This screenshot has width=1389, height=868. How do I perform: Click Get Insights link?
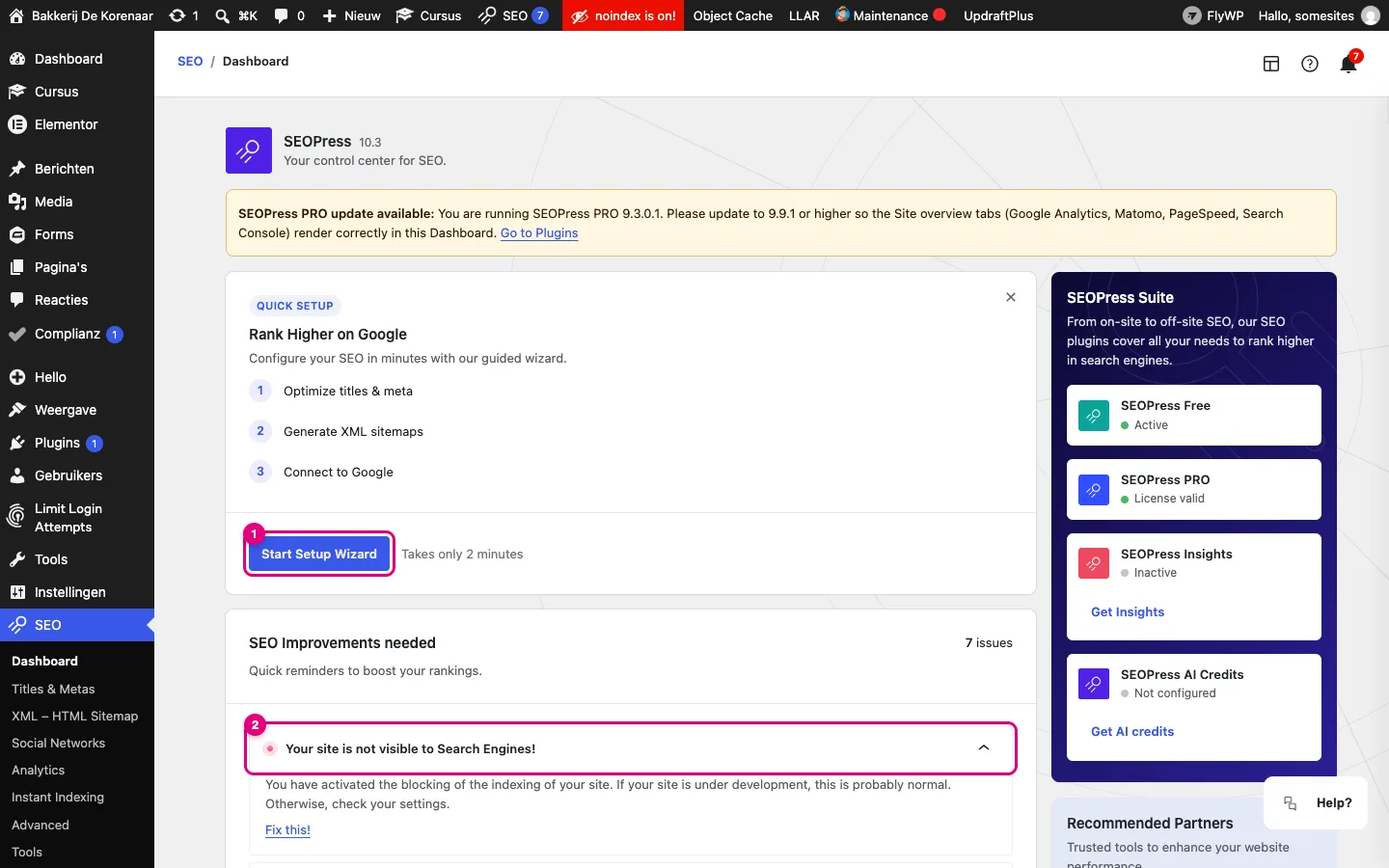pos(1128,611)
